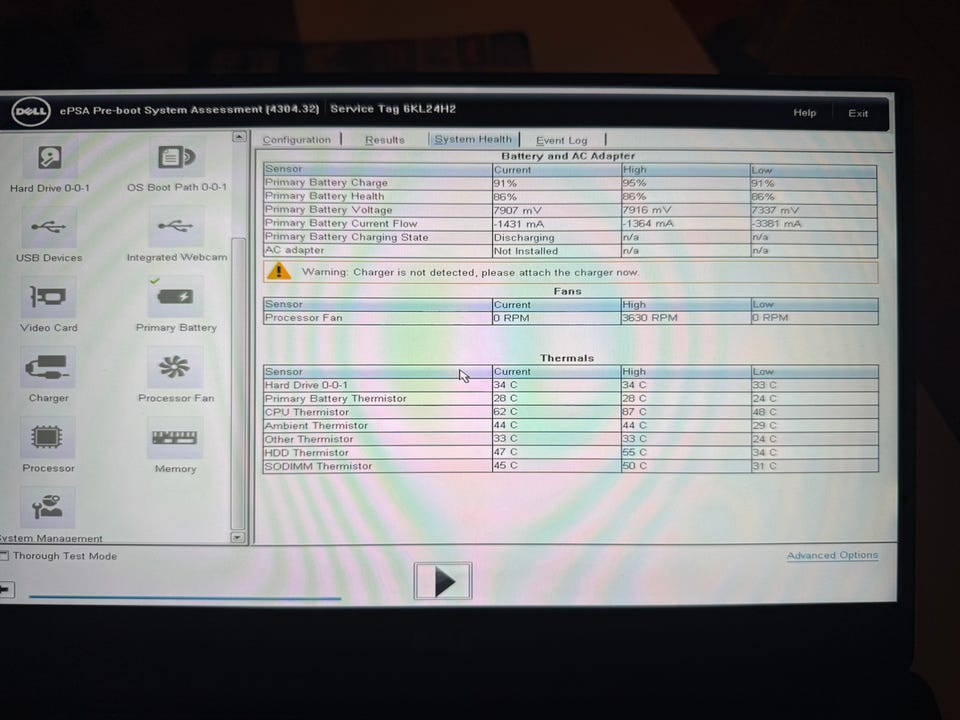Click the device list scroll up arrow

[239, 137]
